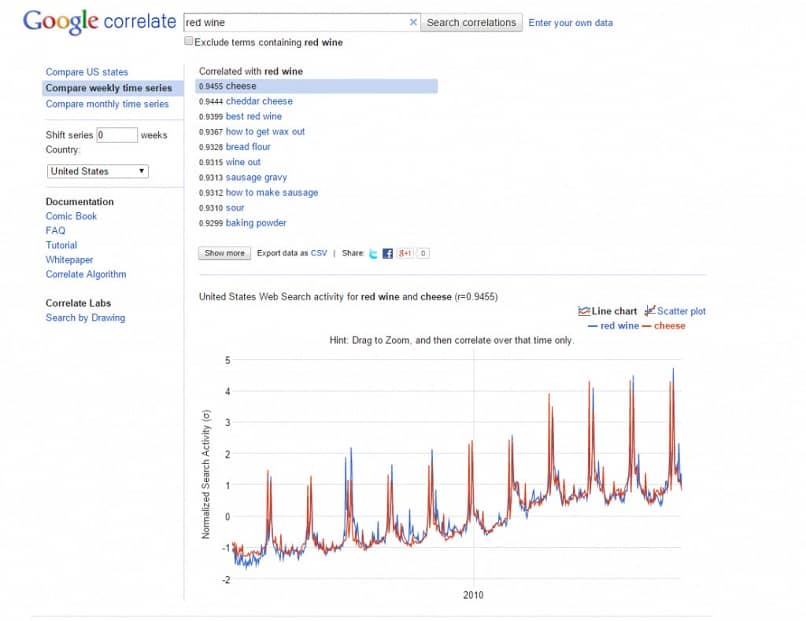806x621 pixels.
Task: Select the best red wine result
Action: [253, 116]
